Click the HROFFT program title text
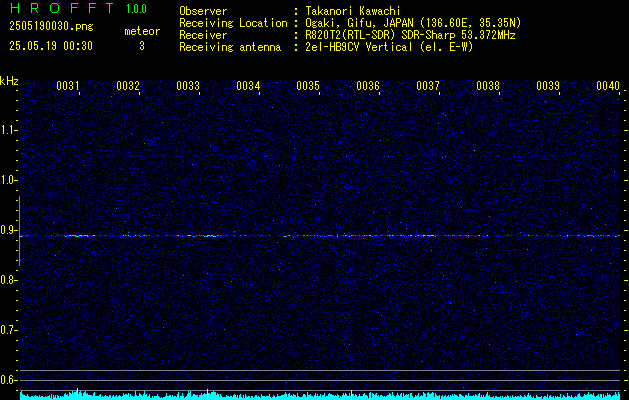629x400 pixels. 62,8
